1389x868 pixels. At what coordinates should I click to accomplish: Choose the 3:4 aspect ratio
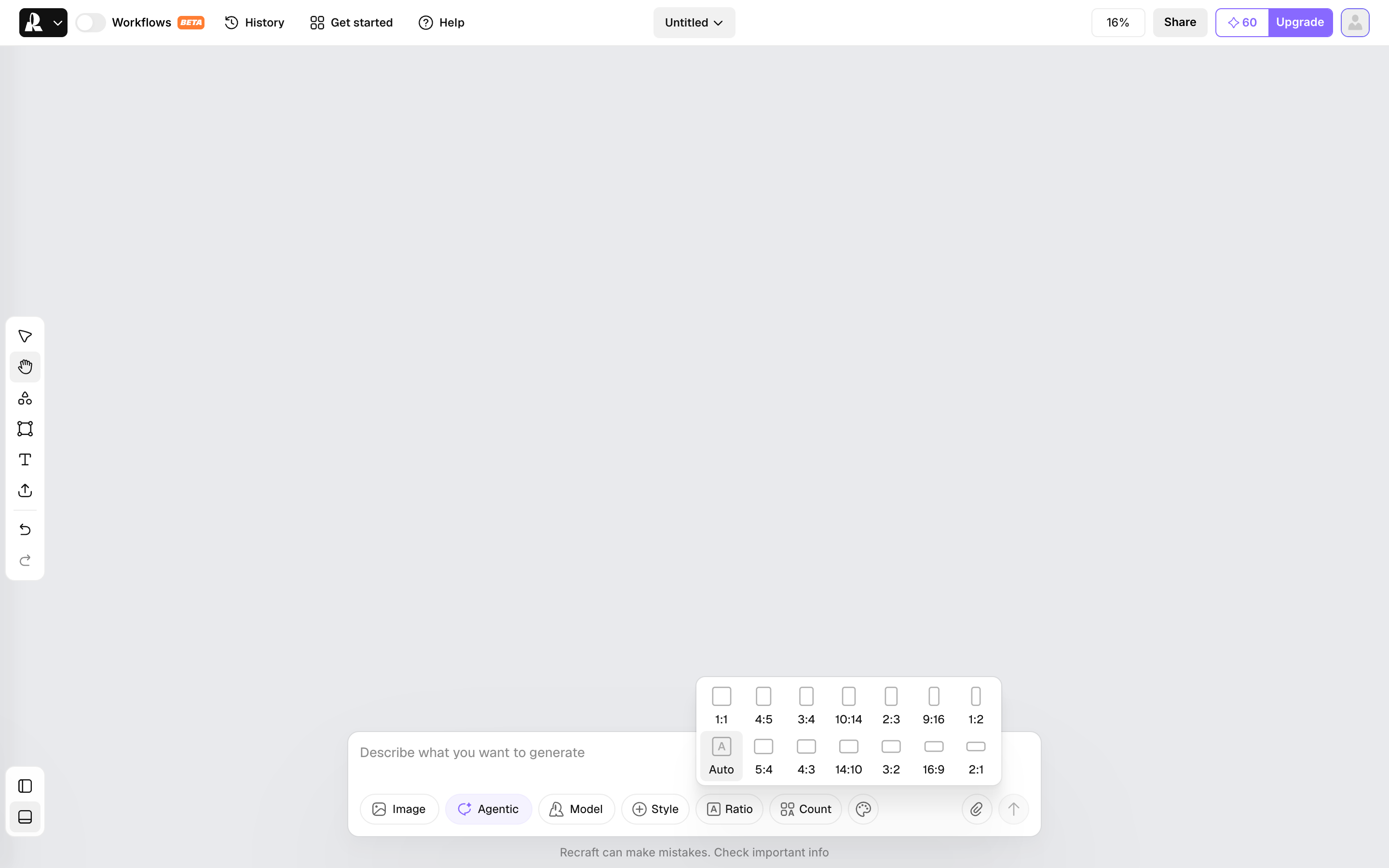point(806,705)
